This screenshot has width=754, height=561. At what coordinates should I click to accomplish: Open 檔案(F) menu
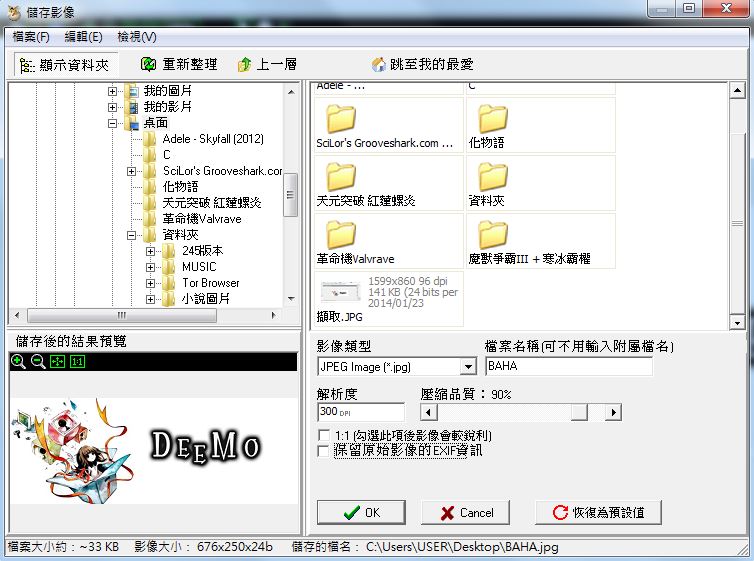[31, 37]
